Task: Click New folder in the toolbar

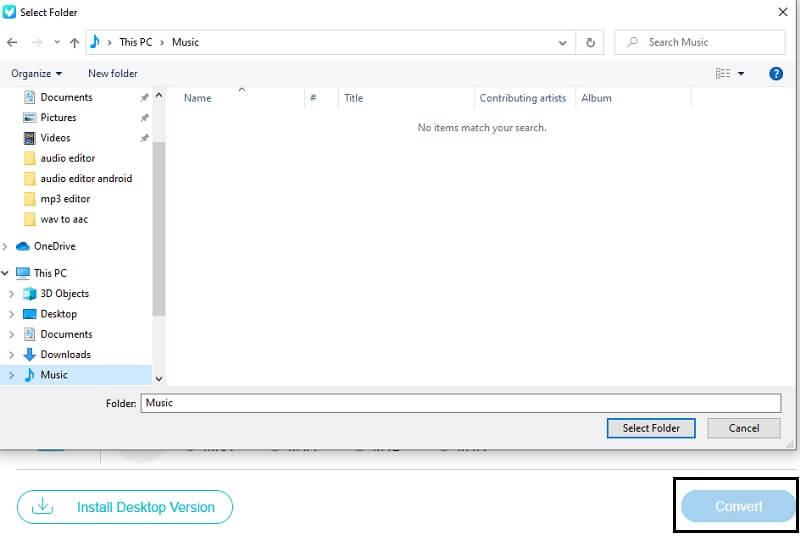Action: 112,74
